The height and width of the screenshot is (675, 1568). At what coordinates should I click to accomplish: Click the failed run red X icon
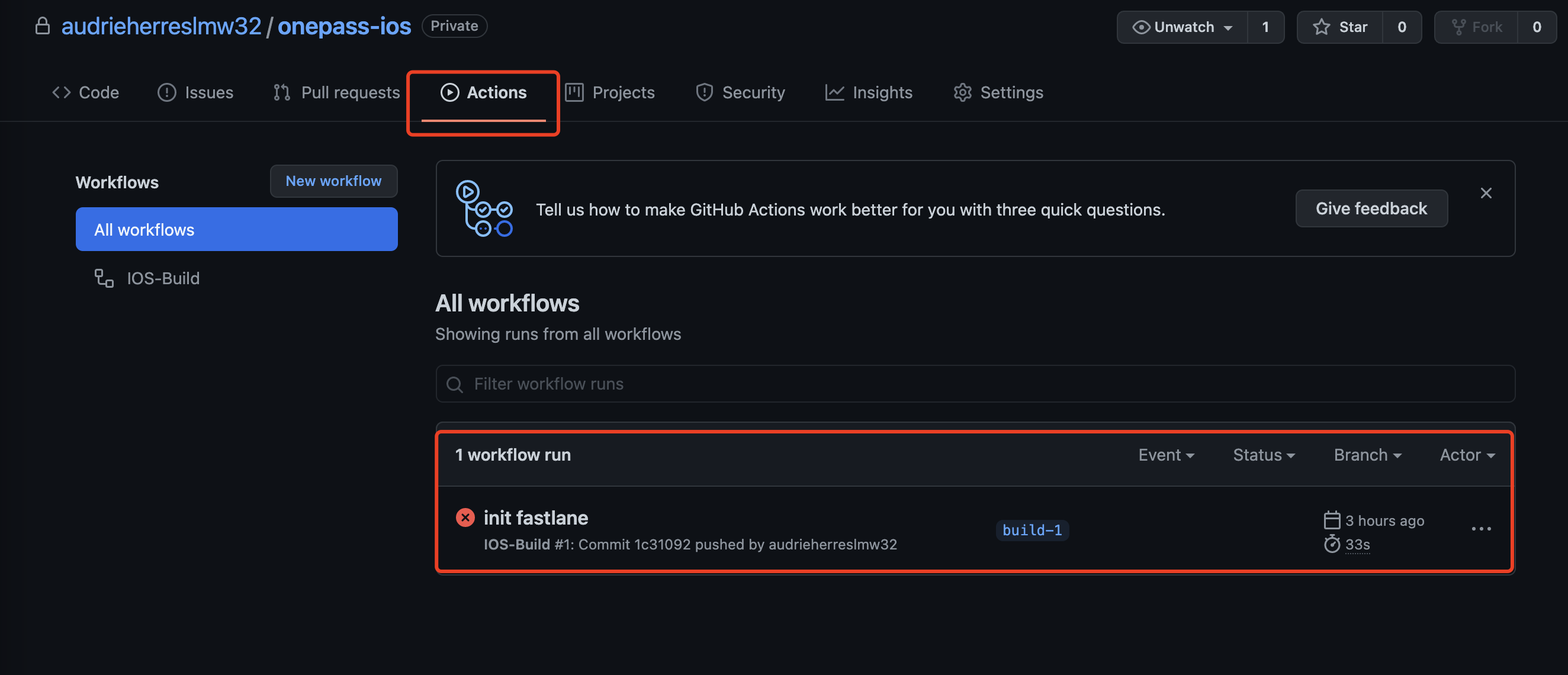tap(465, 517)
